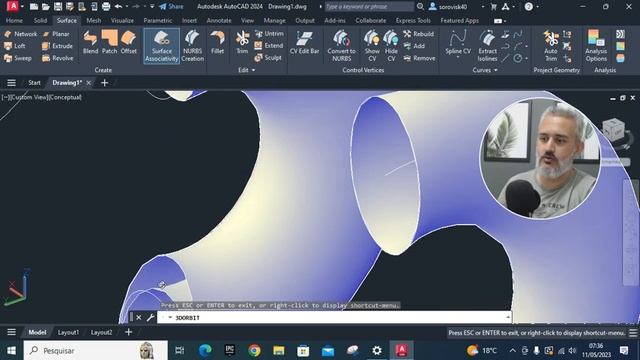The image size is (640, 360).
Task: Rebuild the control vertices
Action: 419,34
